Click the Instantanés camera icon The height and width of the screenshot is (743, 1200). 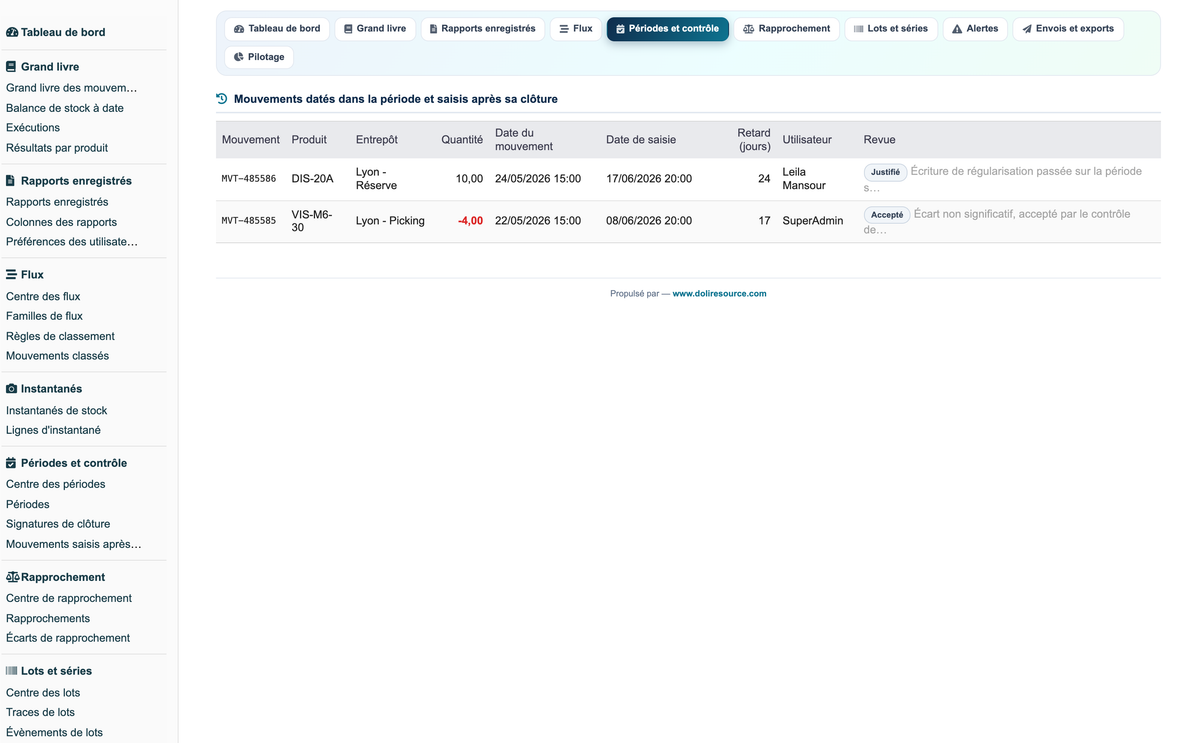[x=12, y=389]
